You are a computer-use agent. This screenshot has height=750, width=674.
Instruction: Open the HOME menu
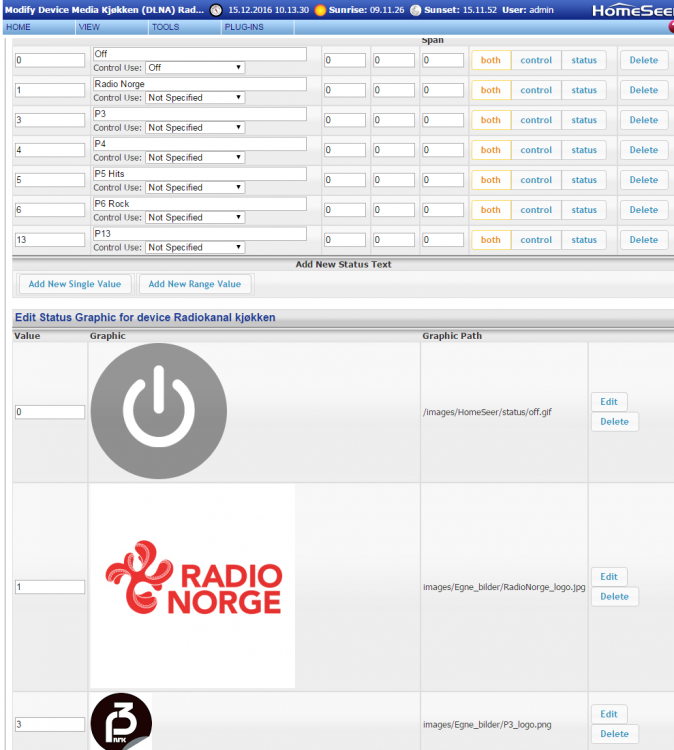tap(19, 27)
